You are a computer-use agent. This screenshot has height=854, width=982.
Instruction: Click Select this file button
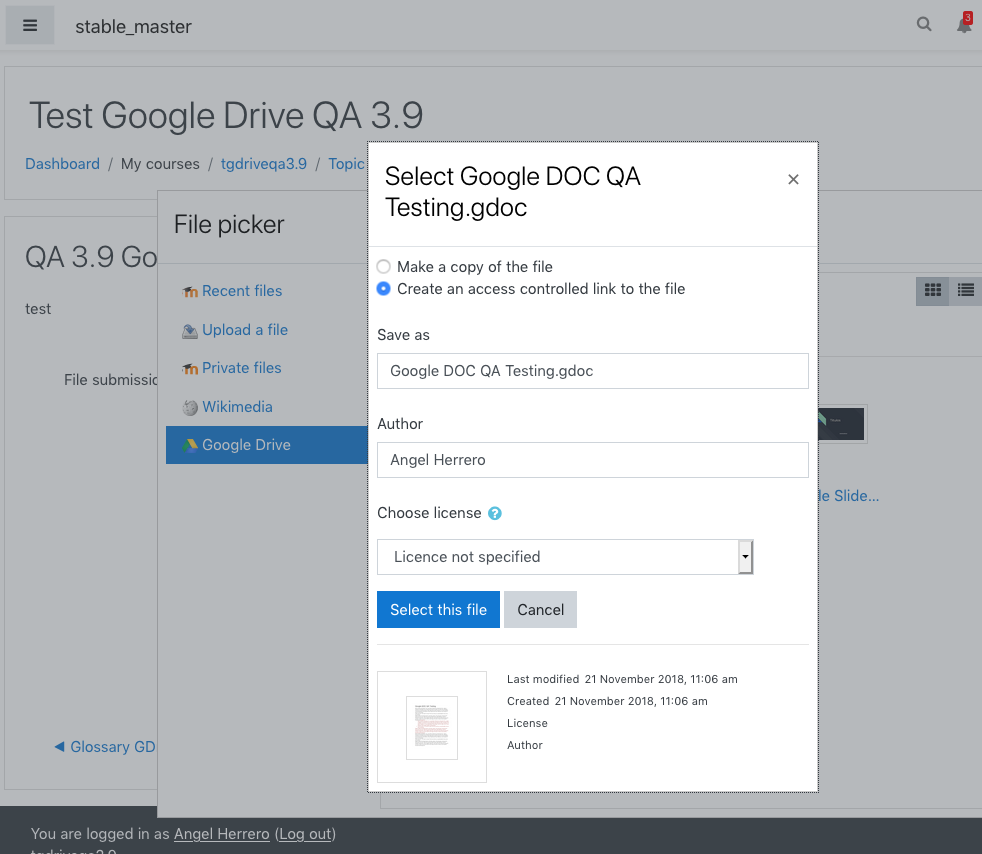click(438, 609)
